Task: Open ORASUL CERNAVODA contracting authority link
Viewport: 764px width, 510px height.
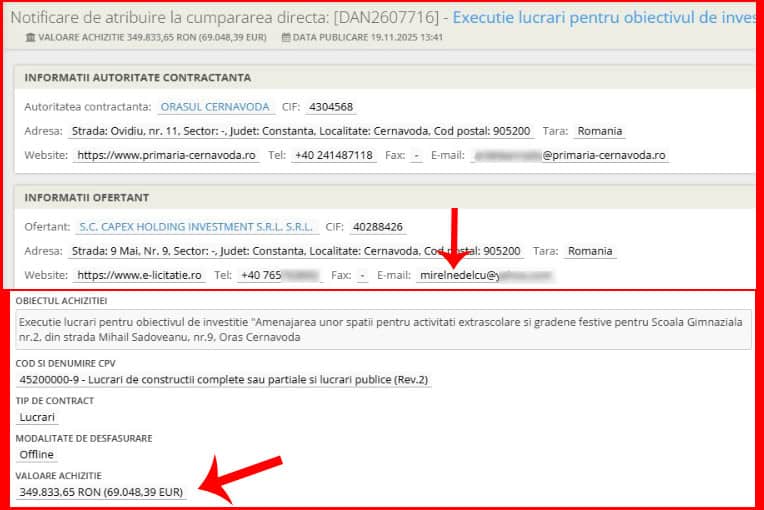Action: point(215,107)
